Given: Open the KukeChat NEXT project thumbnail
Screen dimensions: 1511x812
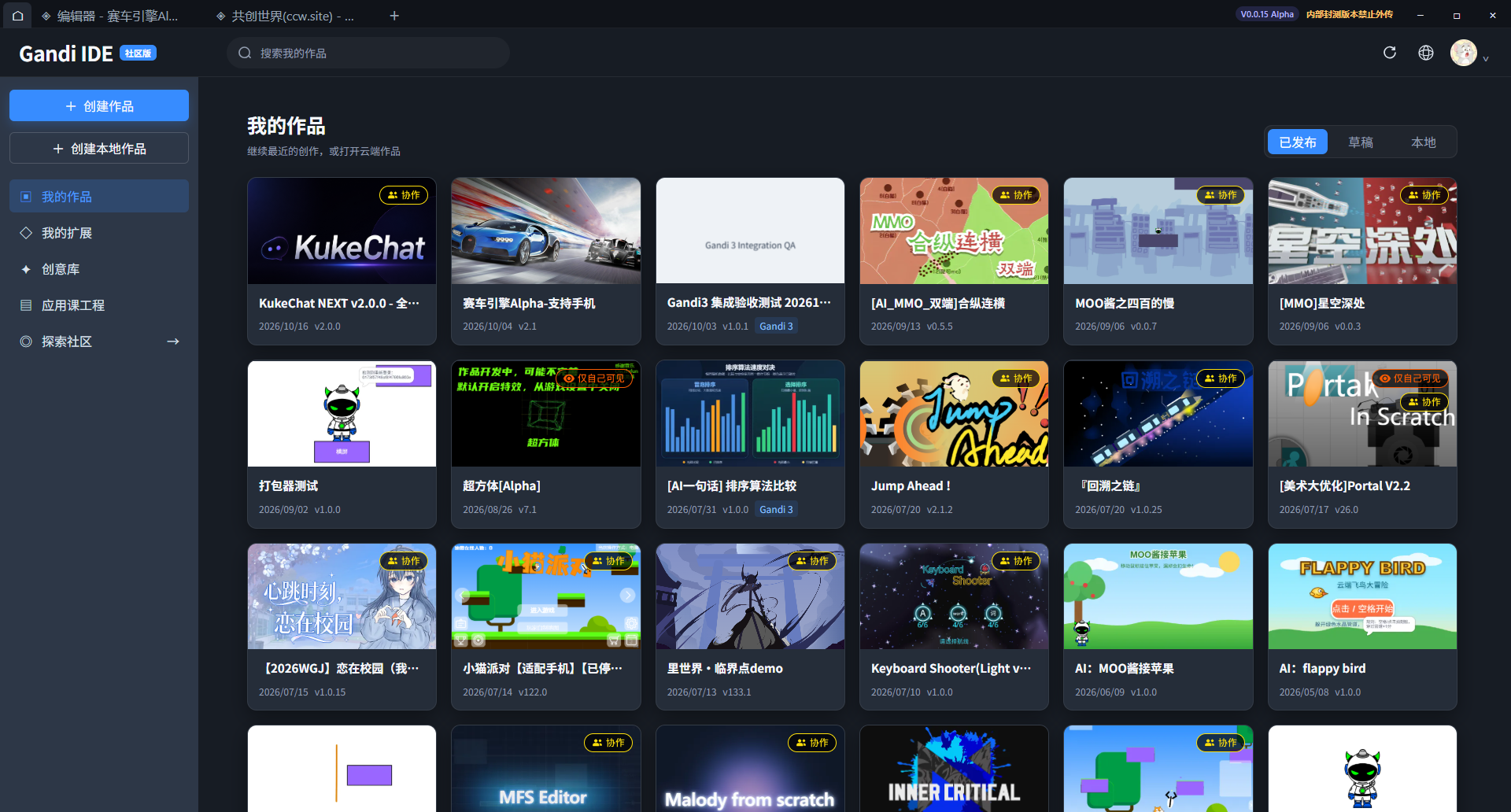Looking at the screenshot, I should pyautogui.click(x=342, y=231).
